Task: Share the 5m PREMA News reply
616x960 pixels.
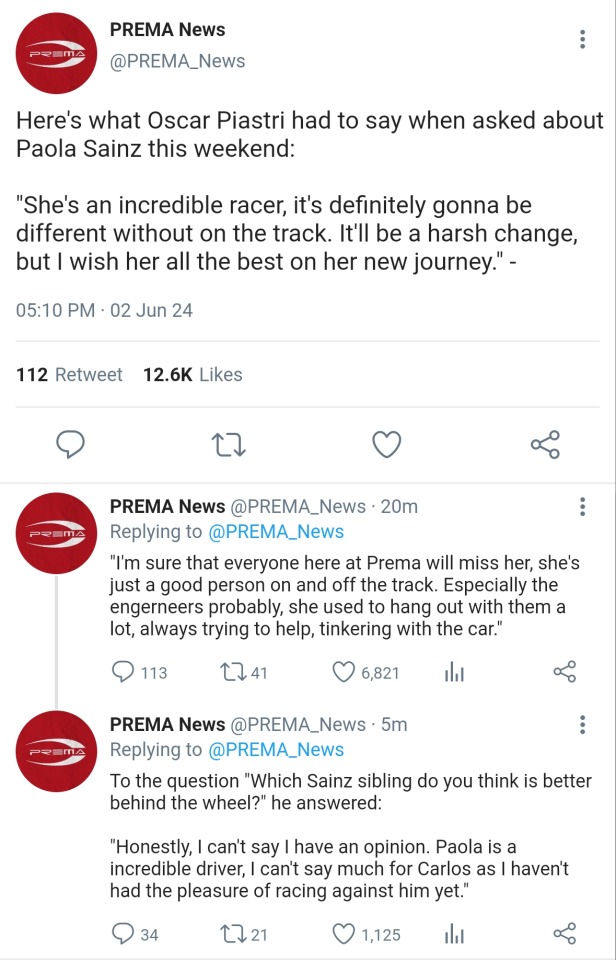Action: tap(565, 934)
